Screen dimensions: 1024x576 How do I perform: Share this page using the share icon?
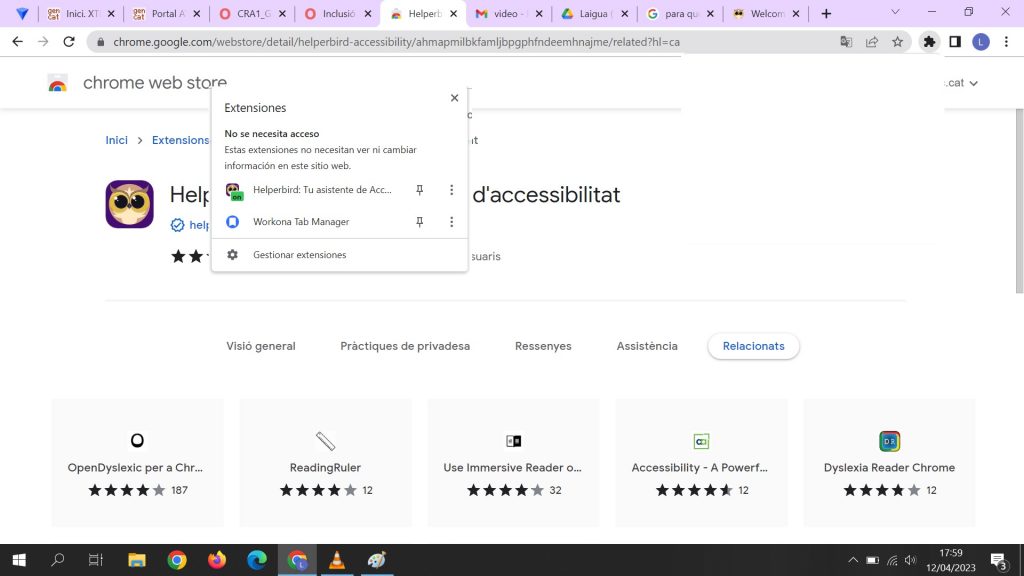coord(872,42)
